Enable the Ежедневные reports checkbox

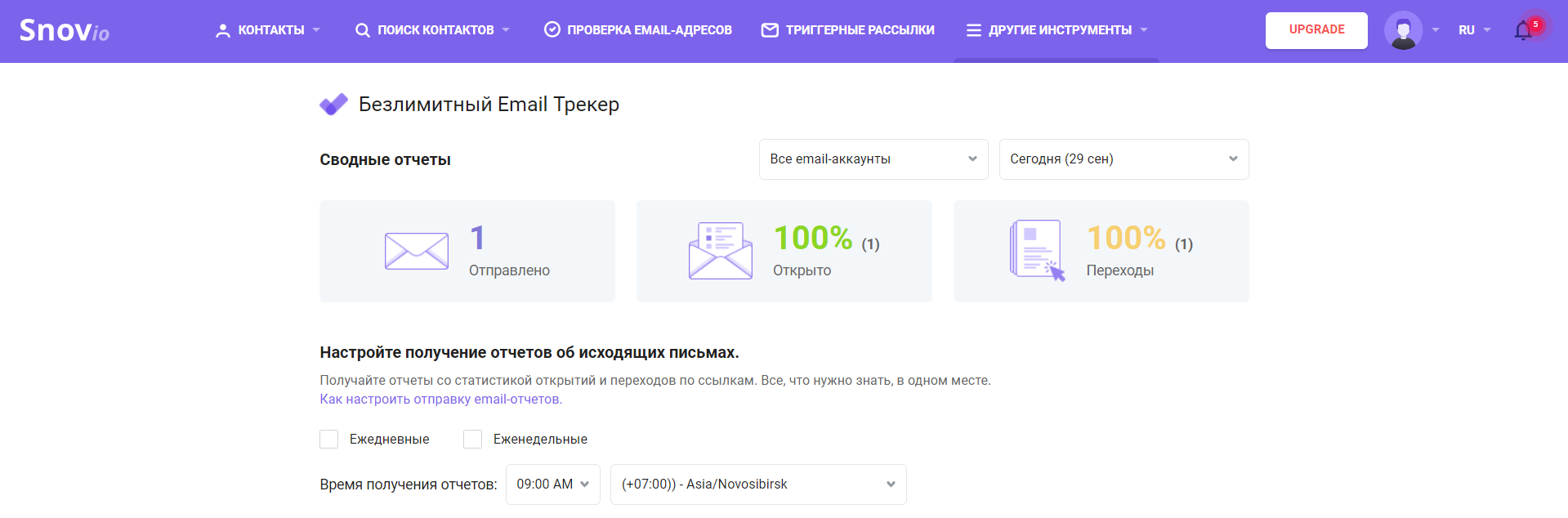coord(329,440)
